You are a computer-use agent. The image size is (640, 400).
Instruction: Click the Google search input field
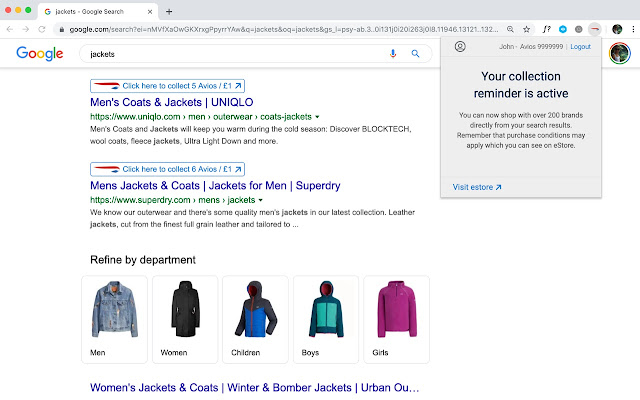tap(230, 54)
